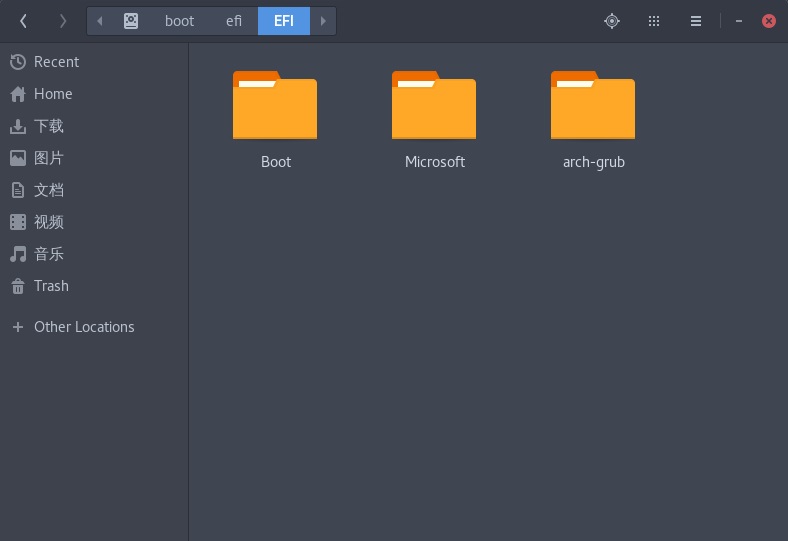This screenshot has height=541, width=788.
Task: Click the Trash label in sidebar
Action: point(51,286)
